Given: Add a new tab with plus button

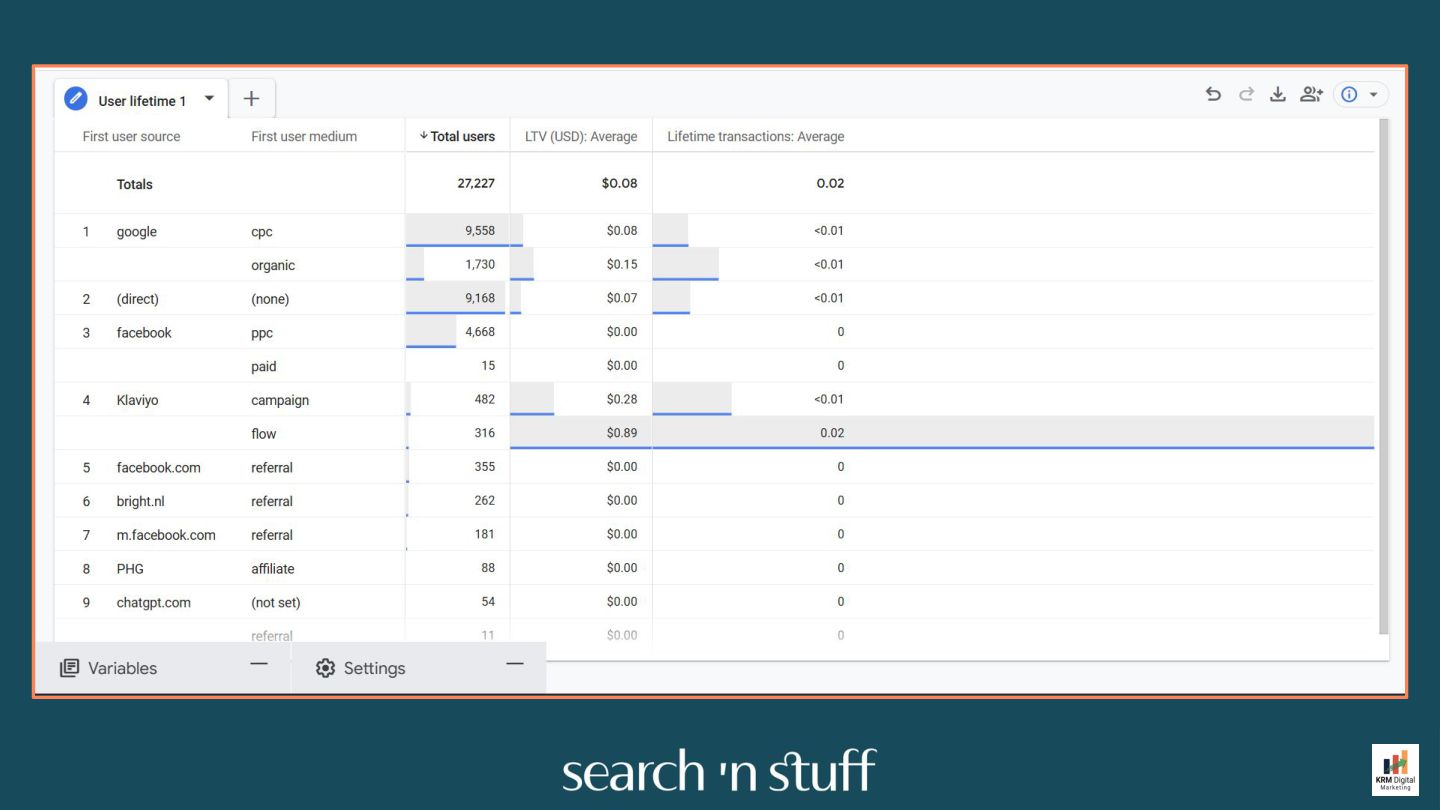Looking at the screenshot, I should coord(252,98).
